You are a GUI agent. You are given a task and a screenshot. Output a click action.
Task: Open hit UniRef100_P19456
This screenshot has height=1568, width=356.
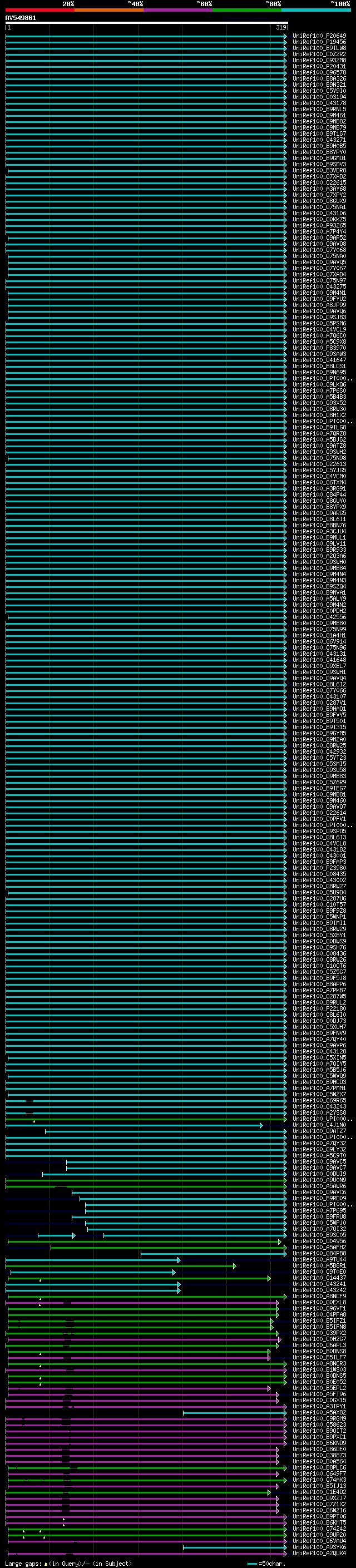tap(319, 42)
